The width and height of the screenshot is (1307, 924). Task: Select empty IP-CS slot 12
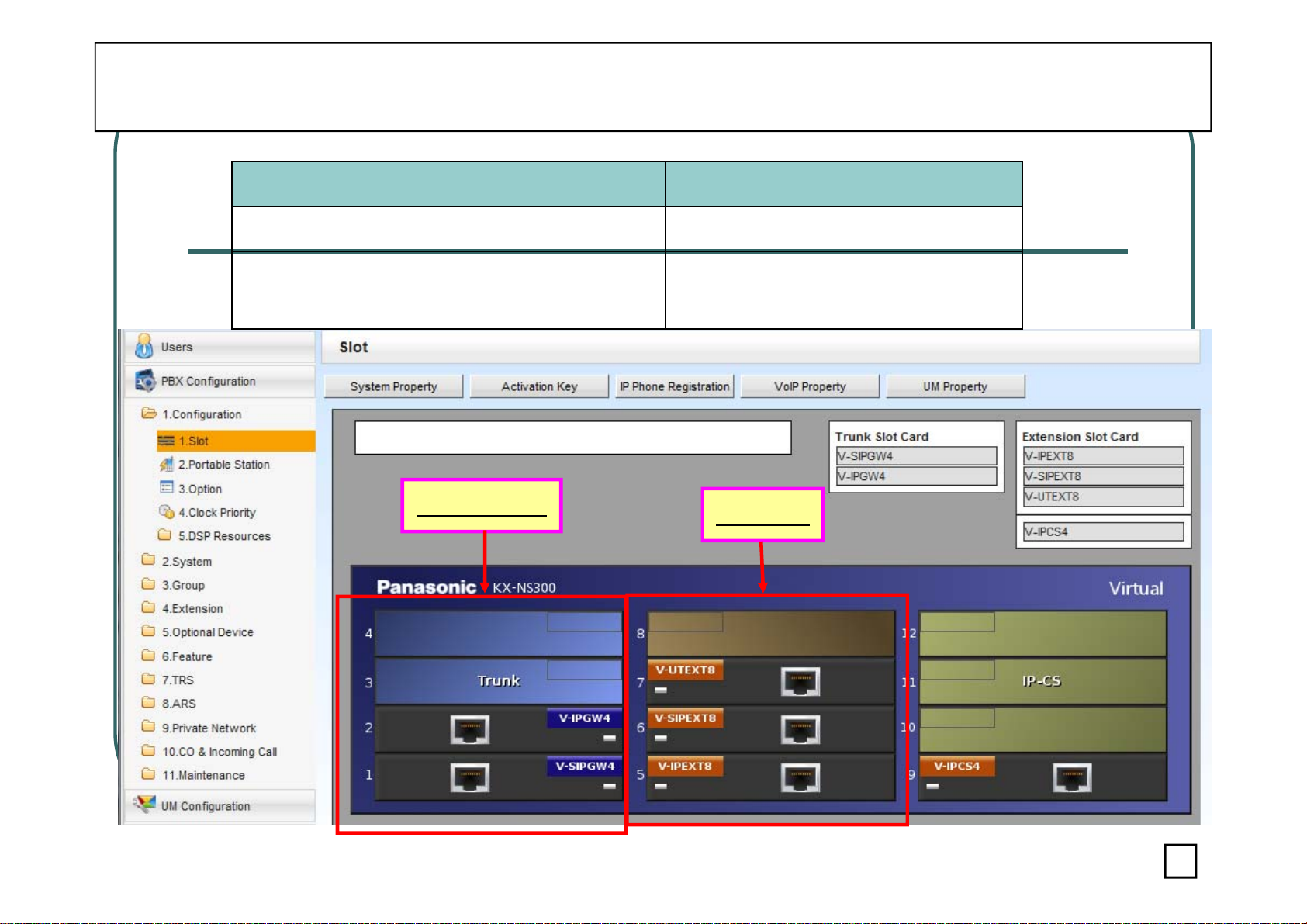pyautogui.click(x=1042, y=633)
